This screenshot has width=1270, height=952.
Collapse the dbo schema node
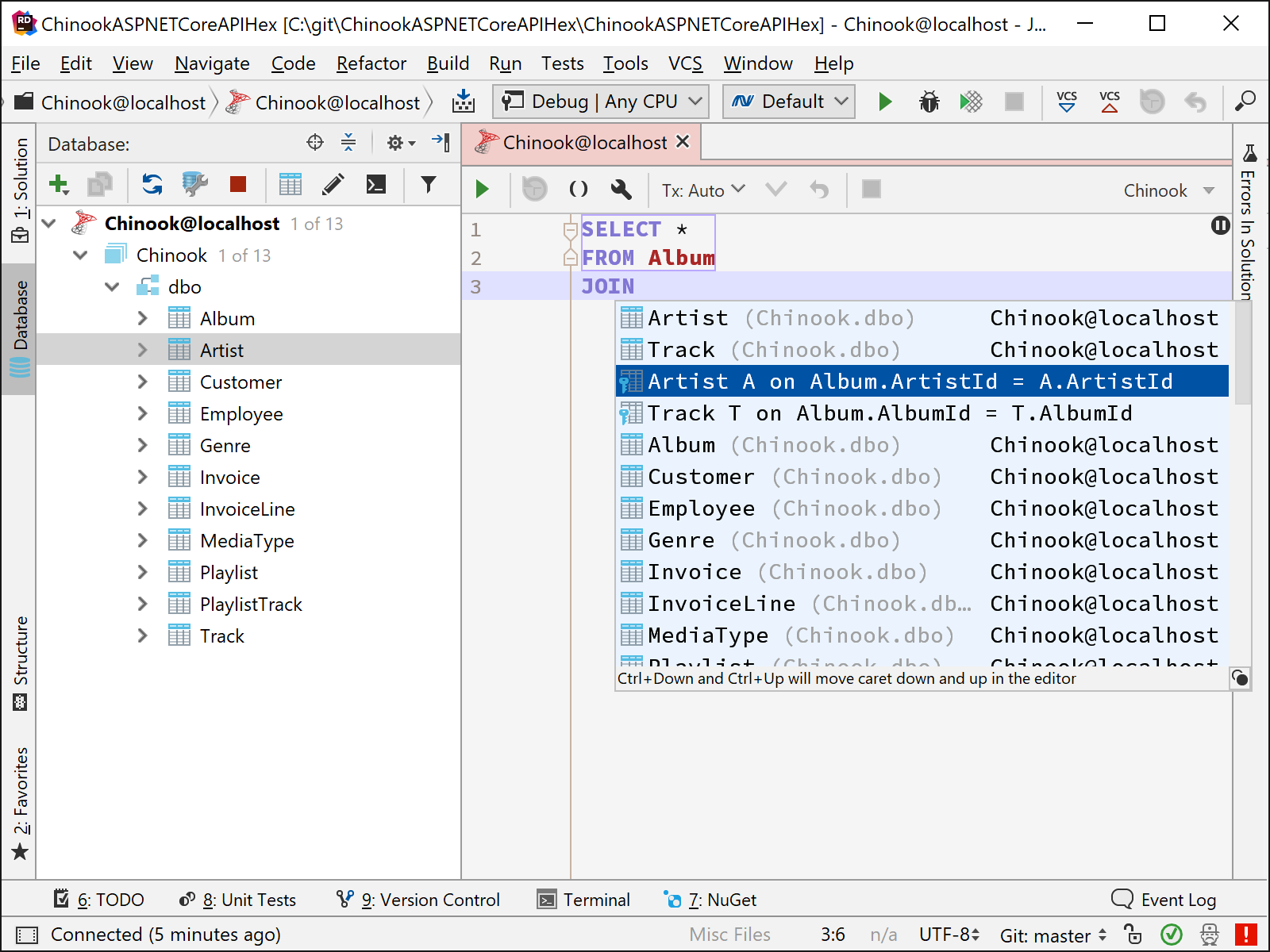coord(112,287)
